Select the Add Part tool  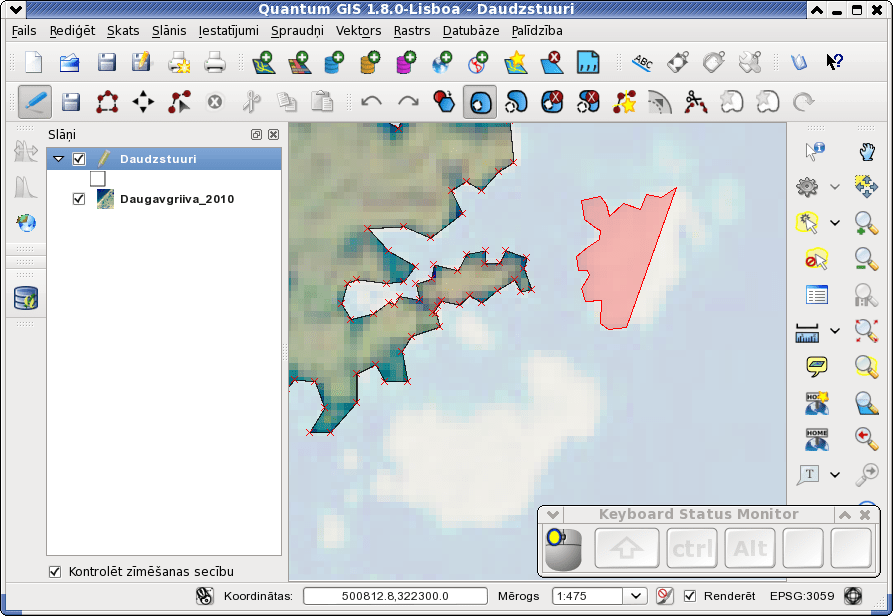pos(516,102)
